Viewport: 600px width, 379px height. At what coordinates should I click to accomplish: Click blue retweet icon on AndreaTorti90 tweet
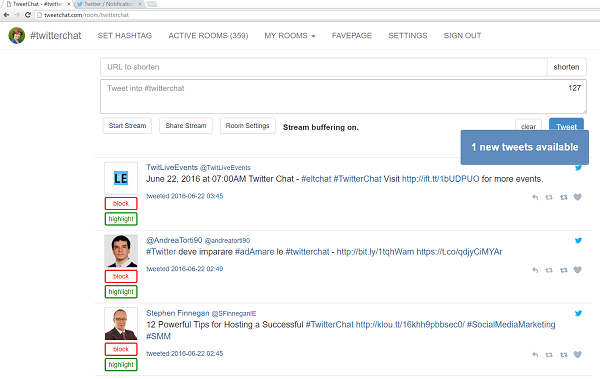[x=564, y=270]
